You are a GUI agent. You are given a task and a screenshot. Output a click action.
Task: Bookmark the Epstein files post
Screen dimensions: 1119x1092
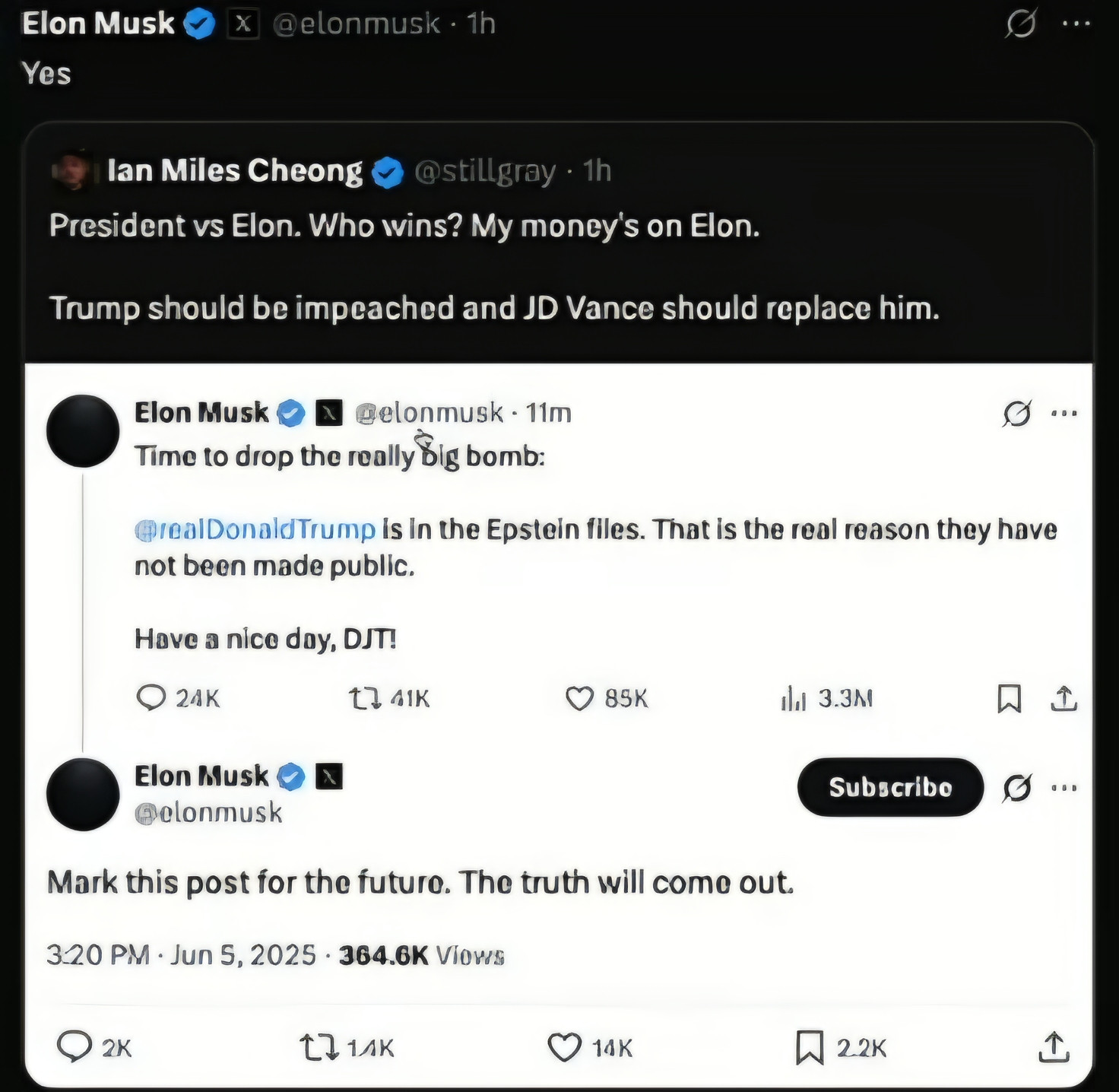(x=1009, y=698)
